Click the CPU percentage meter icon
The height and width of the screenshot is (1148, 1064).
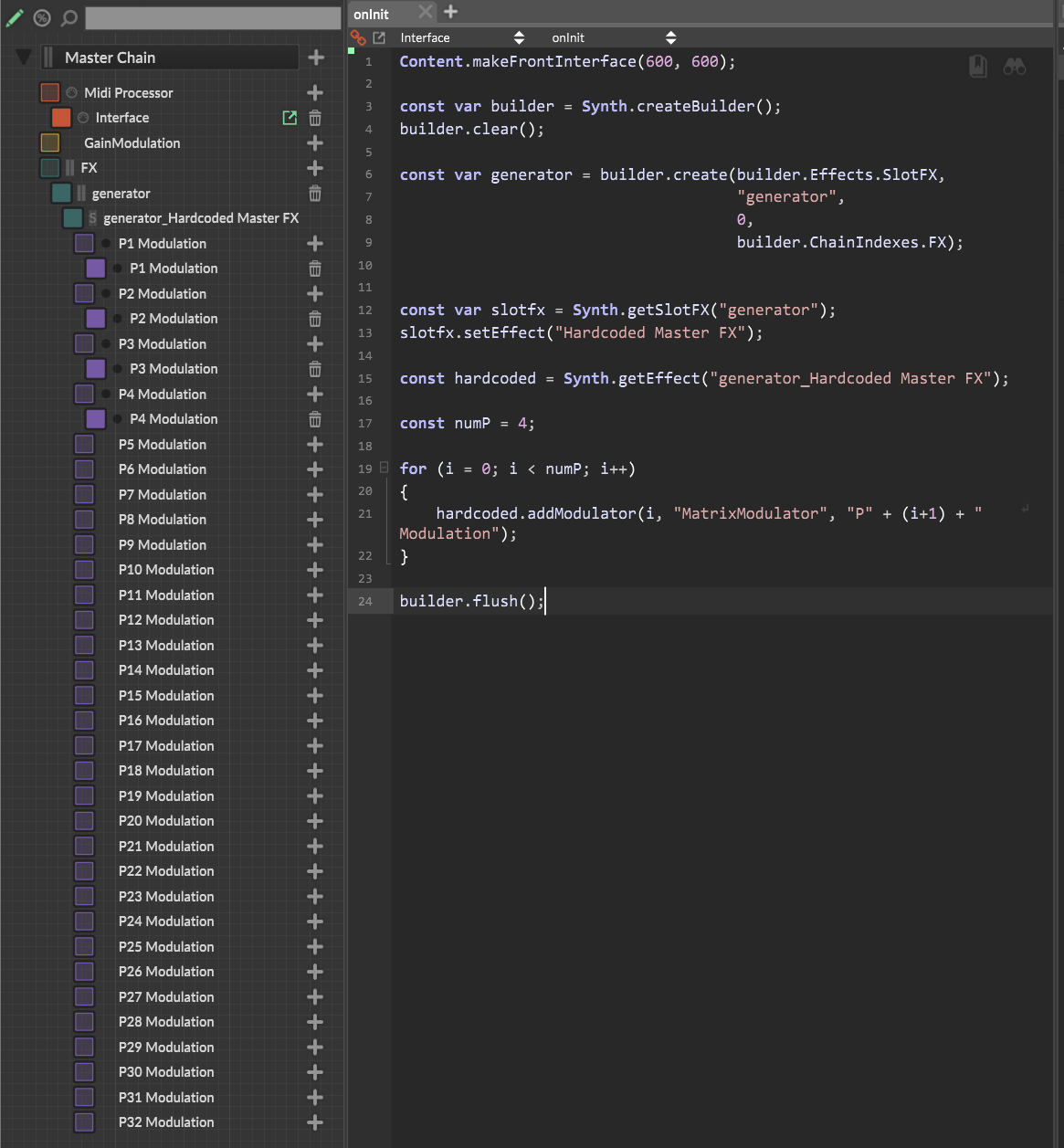pos(41,16)
